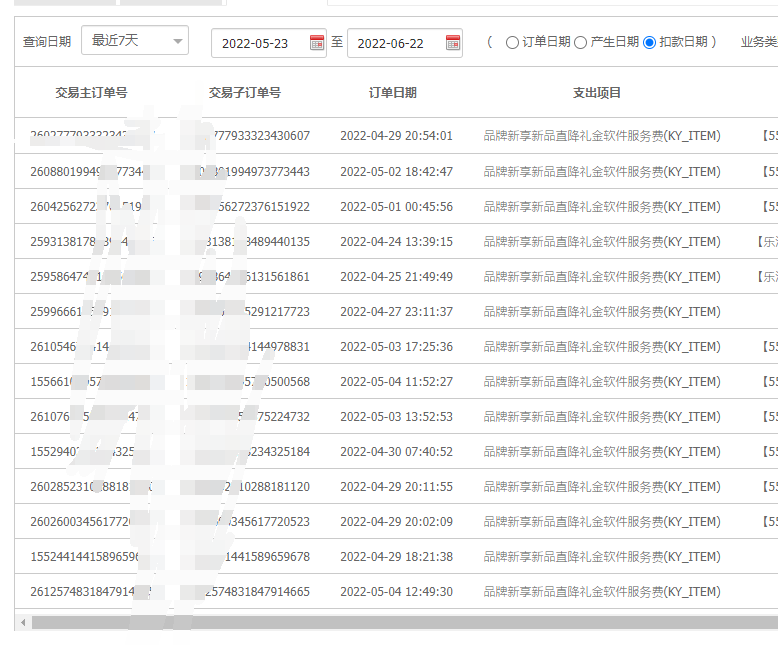778x668 pixels.
Task: Open 支出项目 link in 2022-04-29 20:54:01 row
Action: point(601,136)
